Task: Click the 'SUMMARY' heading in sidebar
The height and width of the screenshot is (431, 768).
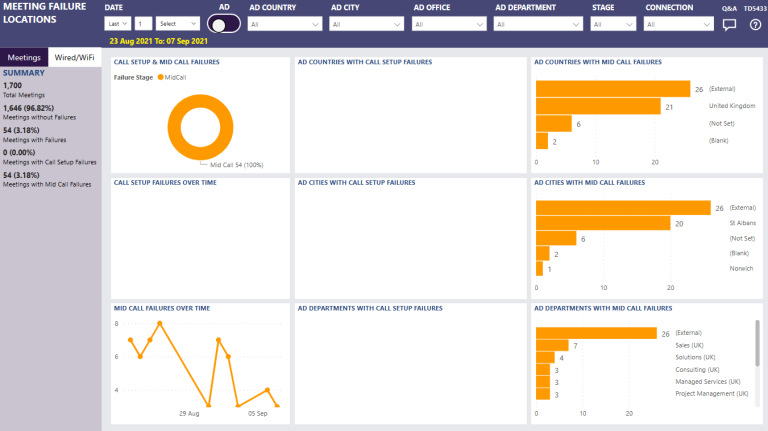Action: (24, 73)
